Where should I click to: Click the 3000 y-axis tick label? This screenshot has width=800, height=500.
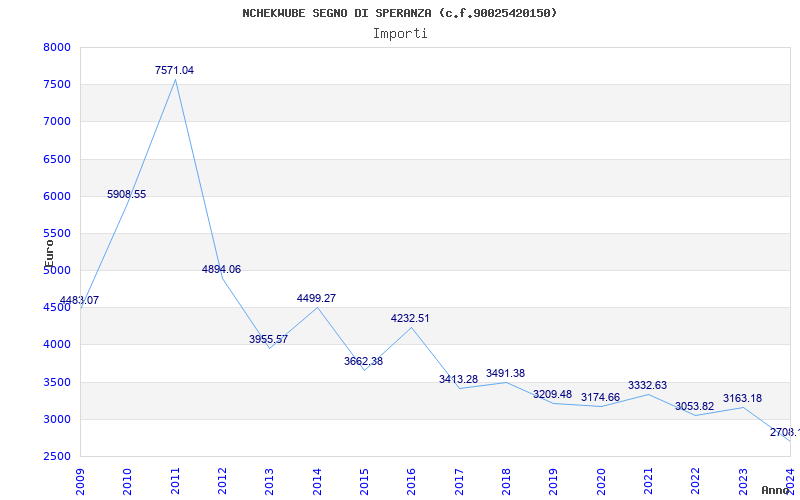57,419
